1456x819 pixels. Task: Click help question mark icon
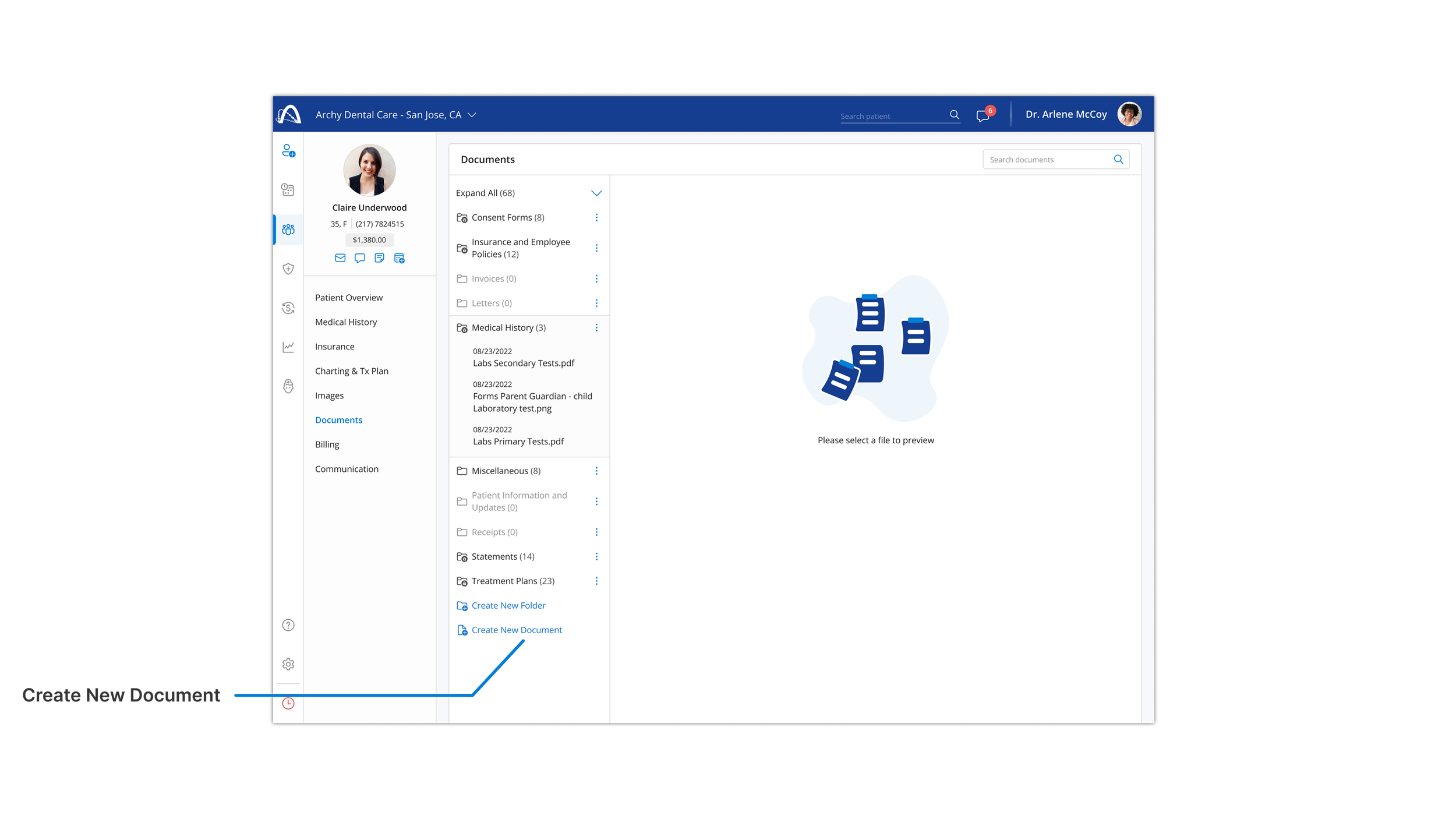click(x=288, y=625)
